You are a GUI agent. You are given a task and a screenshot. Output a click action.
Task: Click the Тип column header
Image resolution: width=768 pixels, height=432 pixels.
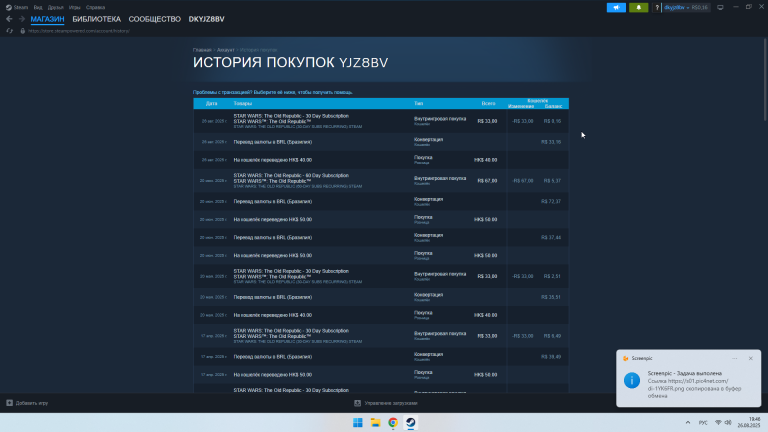click(418, 104)
